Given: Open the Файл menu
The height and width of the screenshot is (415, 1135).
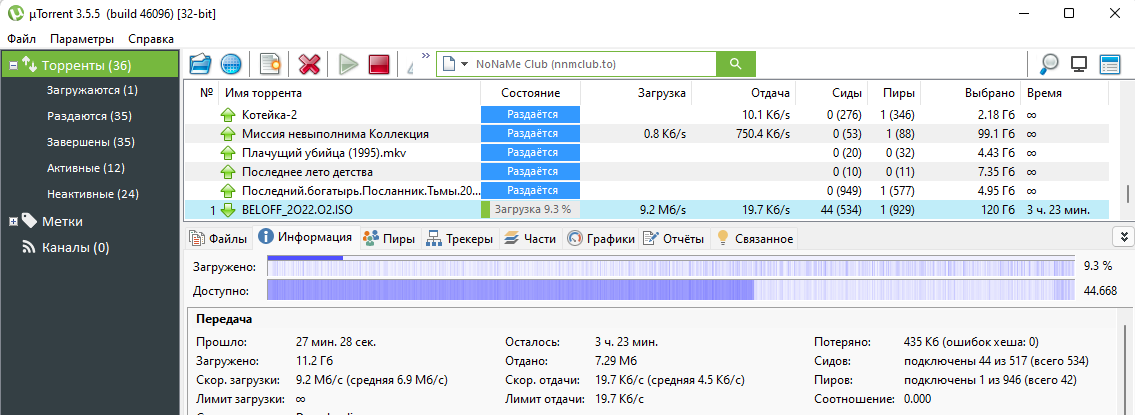Looking at the screenshot, I should 22,39.
